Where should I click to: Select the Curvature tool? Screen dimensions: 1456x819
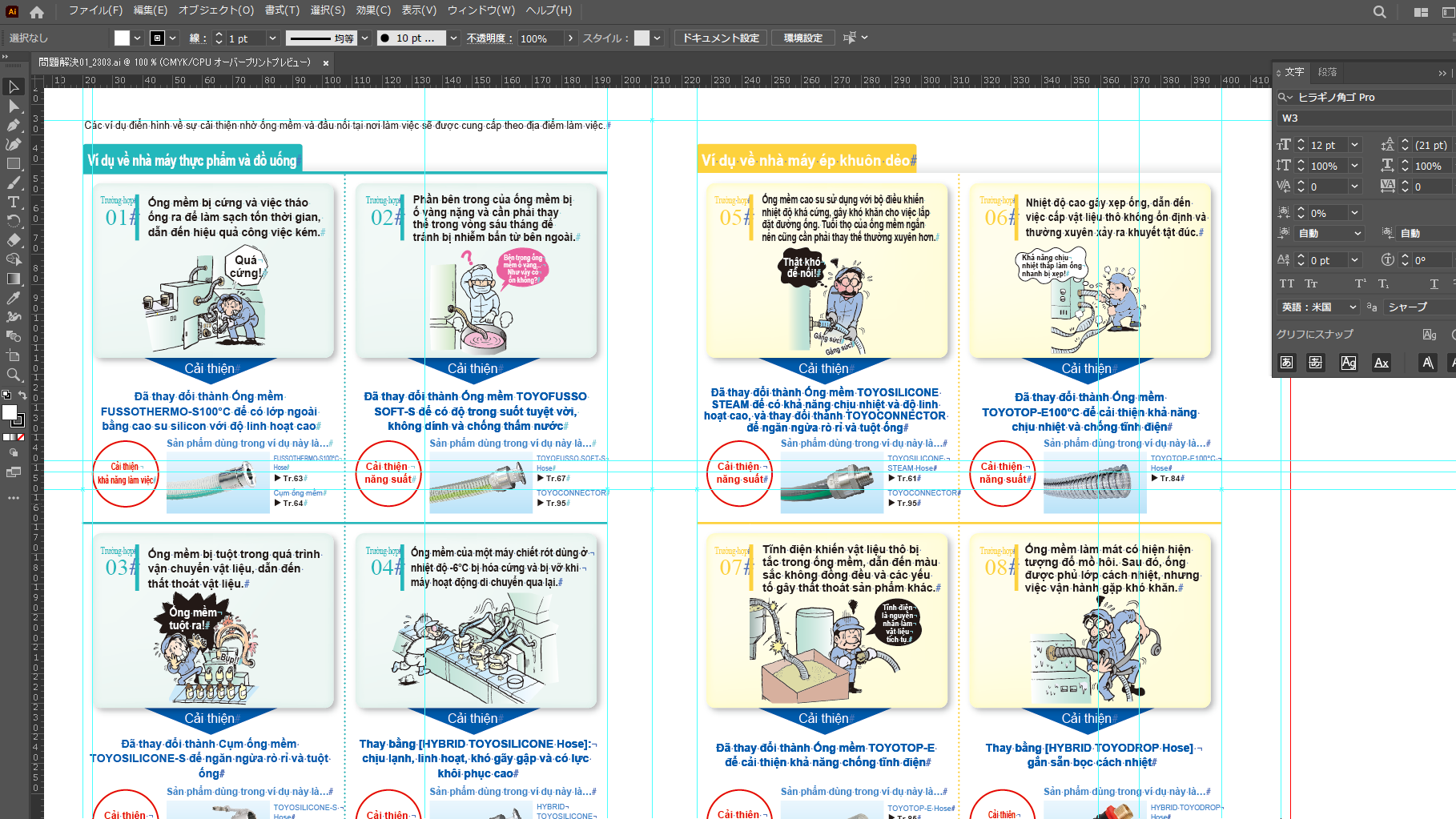[14, 144]
